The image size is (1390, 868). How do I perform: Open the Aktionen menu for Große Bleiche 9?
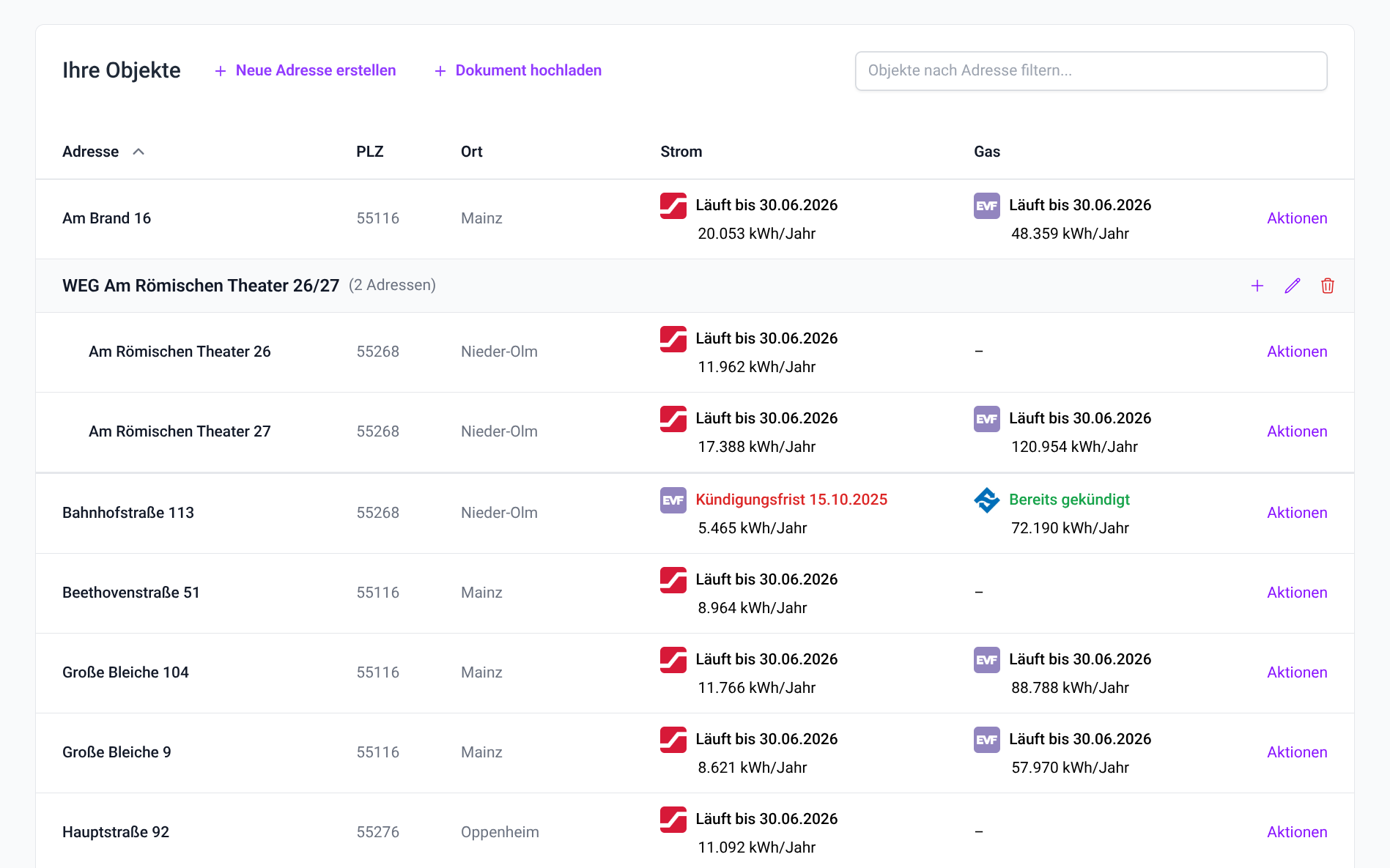point(1297,752)
